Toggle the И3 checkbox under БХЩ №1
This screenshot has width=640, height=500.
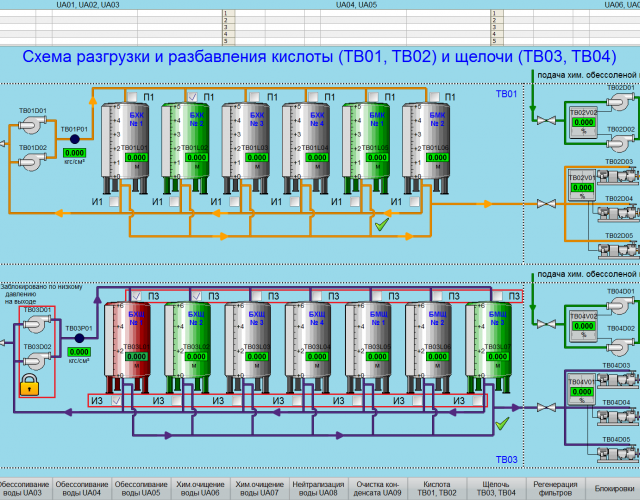pos(115,400)
